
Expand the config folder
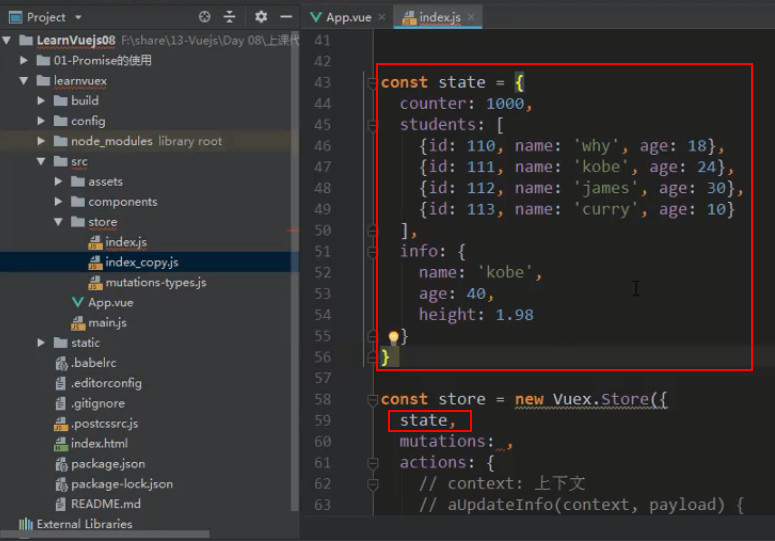41,121
